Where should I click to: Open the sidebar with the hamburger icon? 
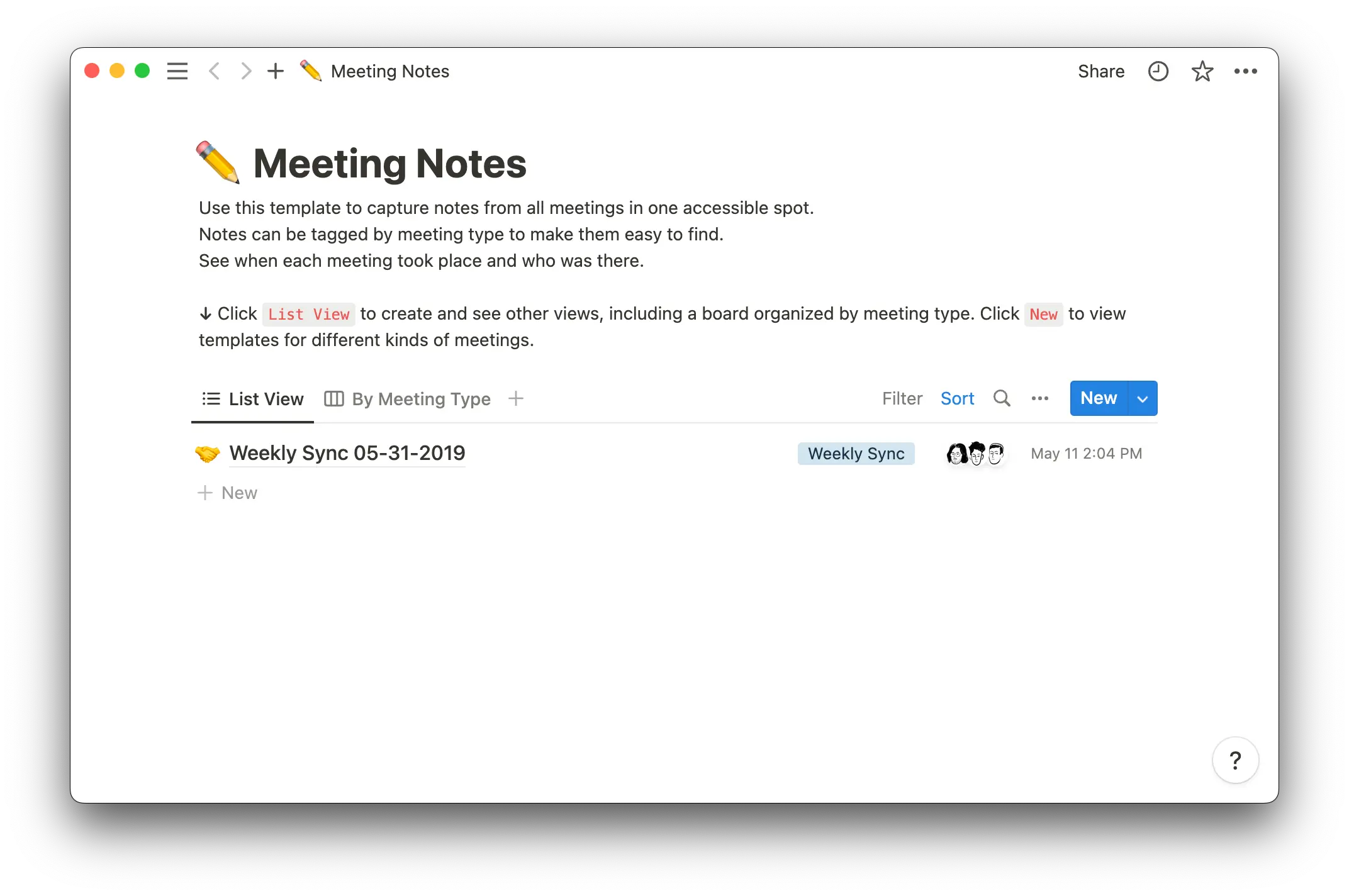(177, 71)
